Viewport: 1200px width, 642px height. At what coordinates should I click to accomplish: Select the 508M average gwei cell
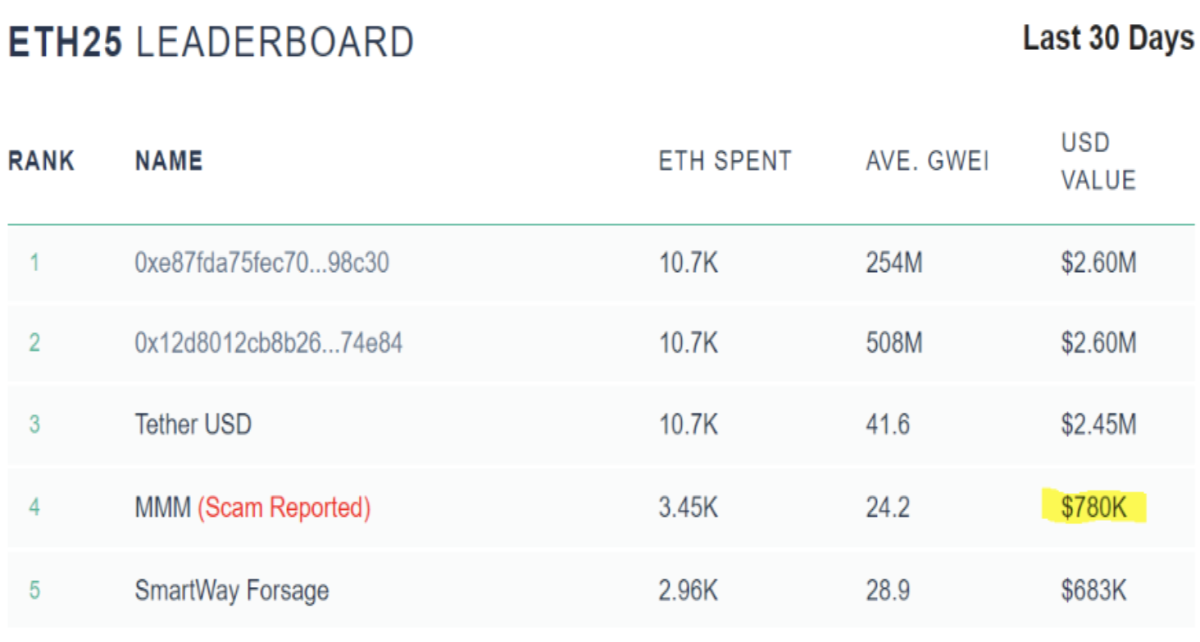tap(894, 343)
